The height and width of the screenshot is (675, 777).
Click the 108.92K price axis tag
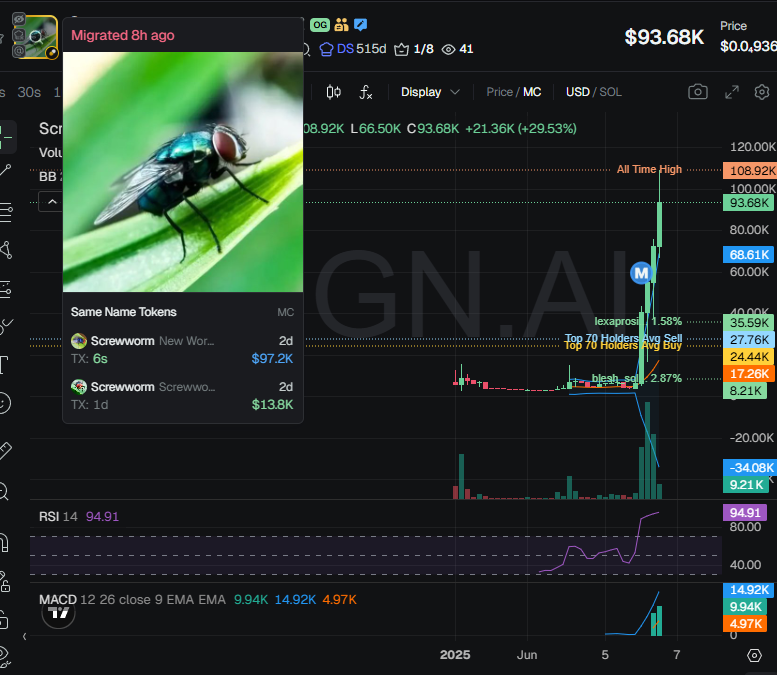[750, 170]
